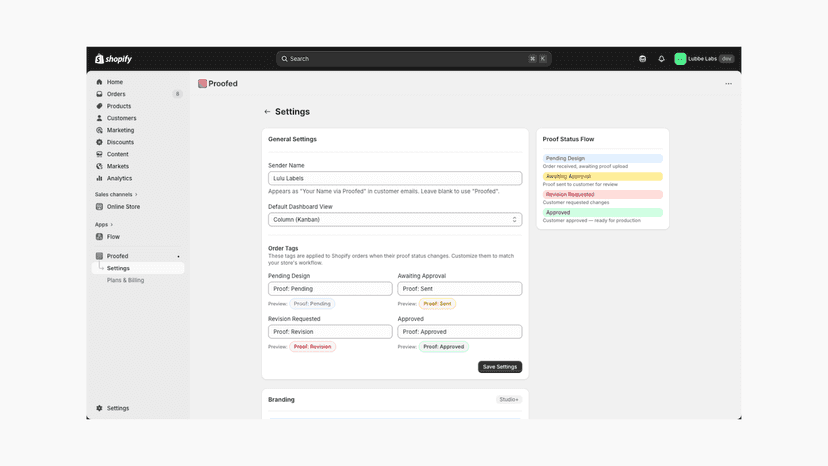Image resolution: width=828 pixels, height=466 pixels.
Task: Click the Revision Requested tag input
Action: (x=330, y=332)
